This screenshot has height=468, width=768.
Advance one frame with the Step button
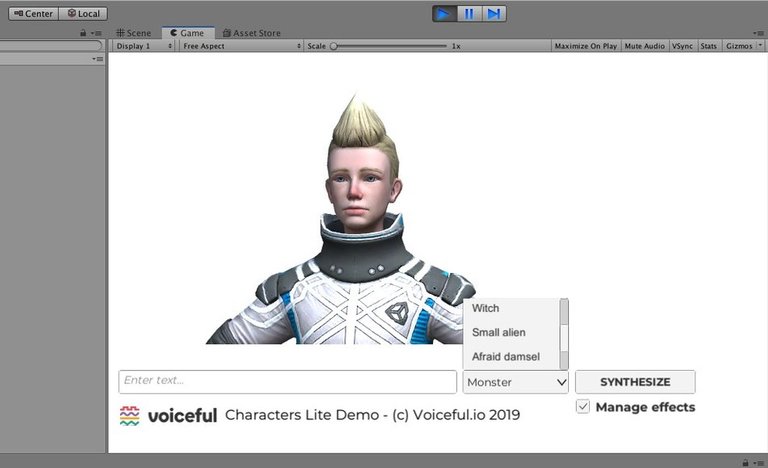point(494,14)
